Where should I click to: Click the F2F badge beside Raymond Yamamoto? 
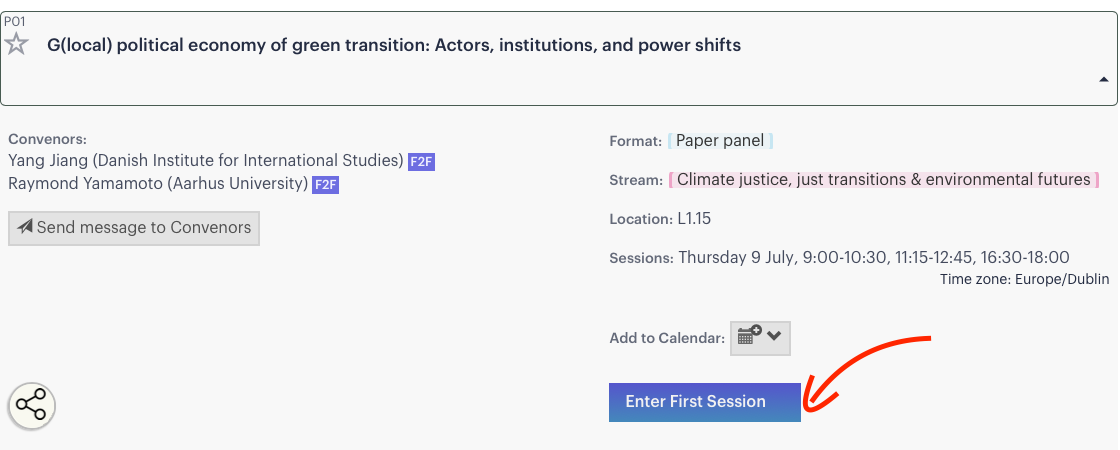point(325,186)
